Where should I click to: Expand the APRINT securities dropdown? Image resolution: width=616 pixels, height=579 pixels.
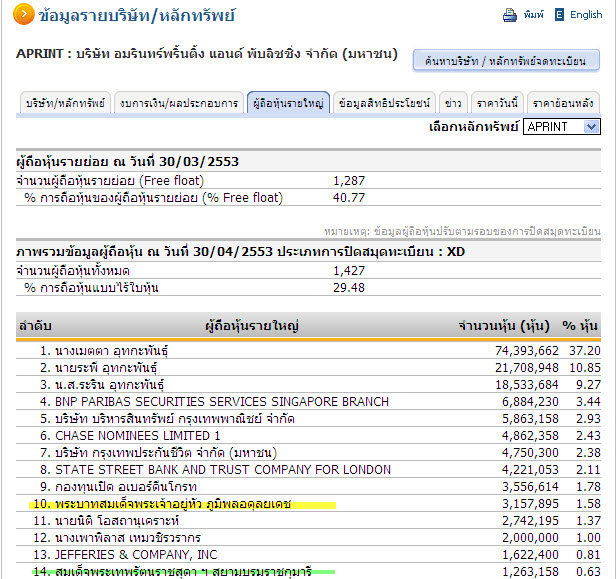pos(562,127)
